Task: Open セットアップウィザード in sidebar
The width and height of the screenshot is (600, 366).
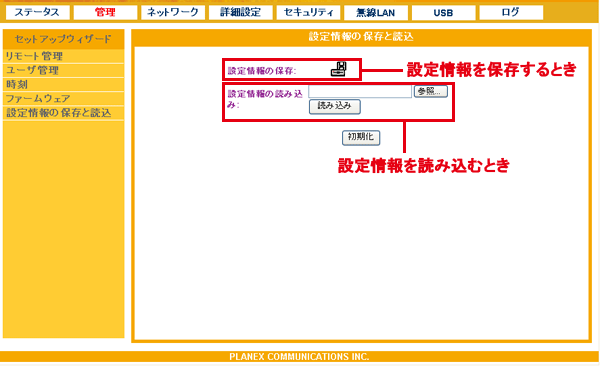Action: pyautogui.click(x=64, y=39)
